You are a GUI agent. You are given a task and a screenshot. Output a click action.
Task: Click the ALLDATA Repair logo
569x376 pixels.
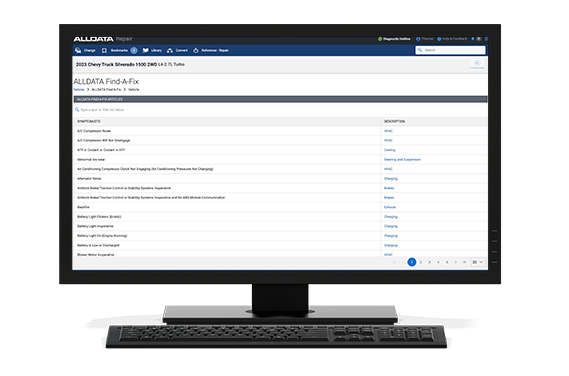103,39
